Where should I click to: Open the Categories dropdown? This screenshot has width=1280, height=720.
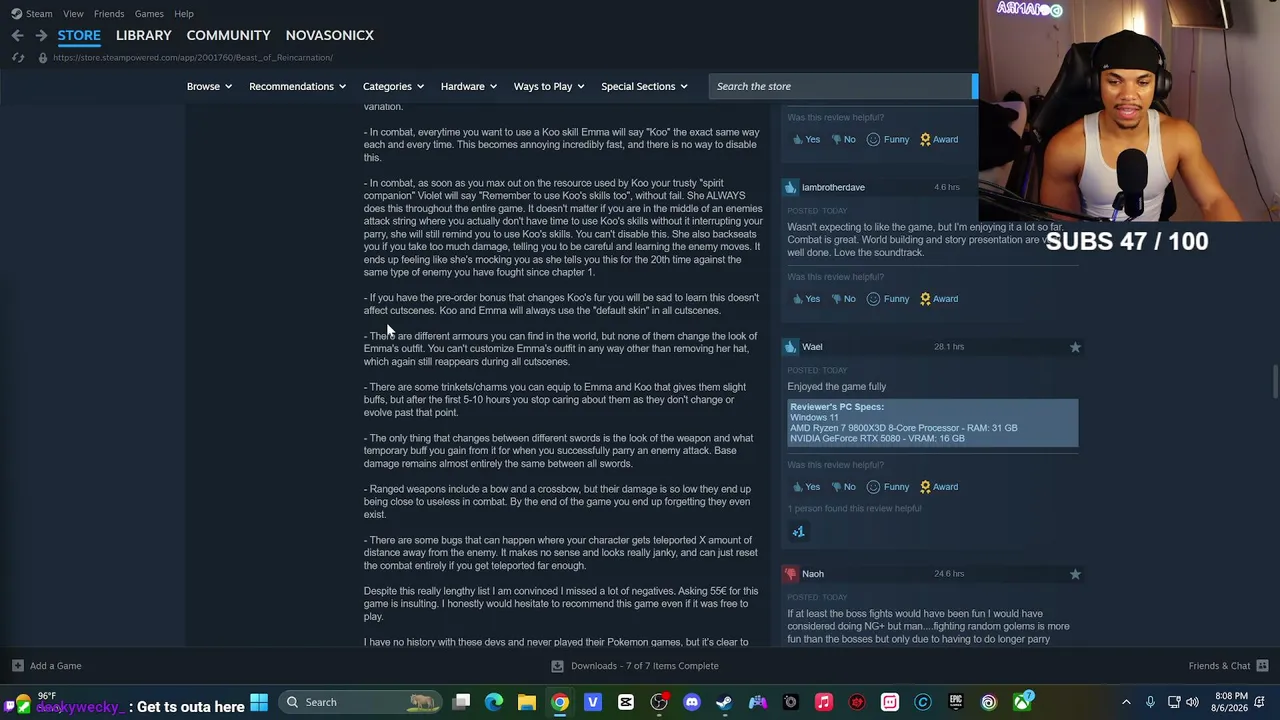[x=393, y=86]
